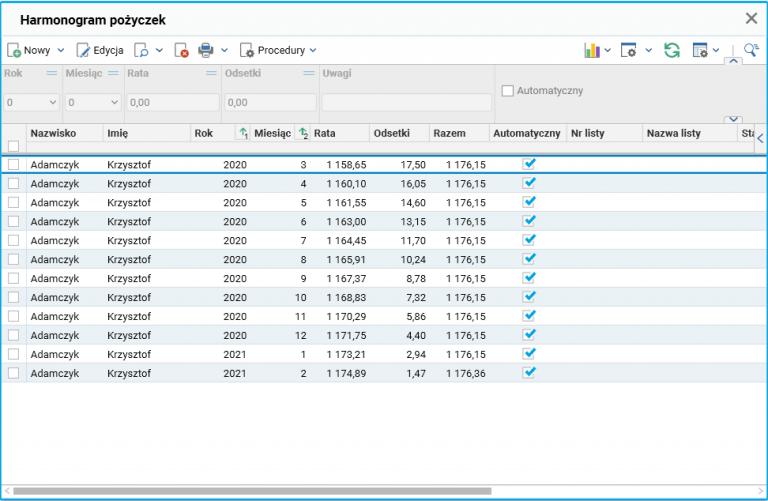Click the delete record icon with red X
The height and width of the screenshot is (501, 768).
(x=181, y=50)
